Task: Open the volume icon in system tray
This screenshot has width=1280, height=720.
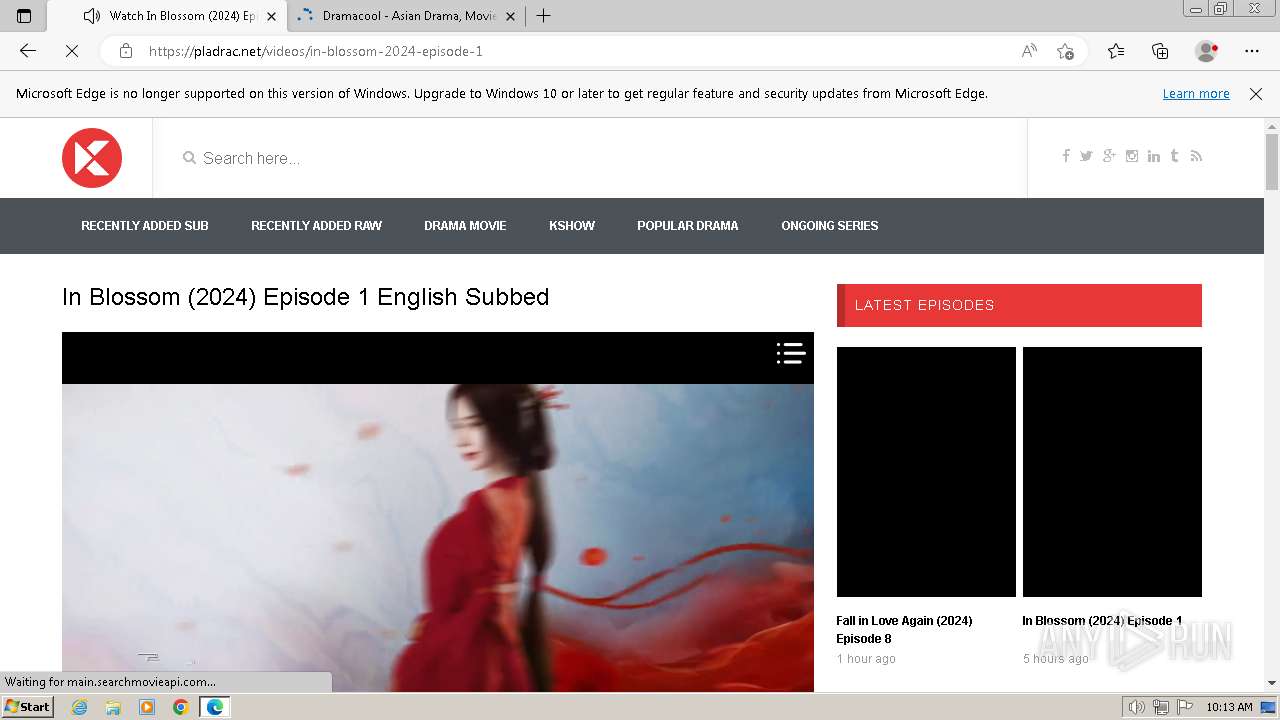Action: coord(1136,707)
